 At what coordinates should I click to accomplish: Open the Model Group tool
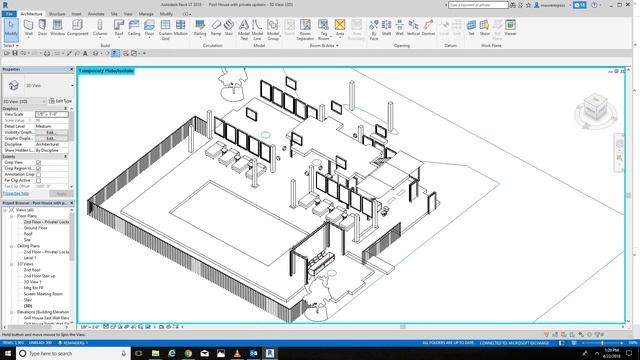[x=273, y=29]
